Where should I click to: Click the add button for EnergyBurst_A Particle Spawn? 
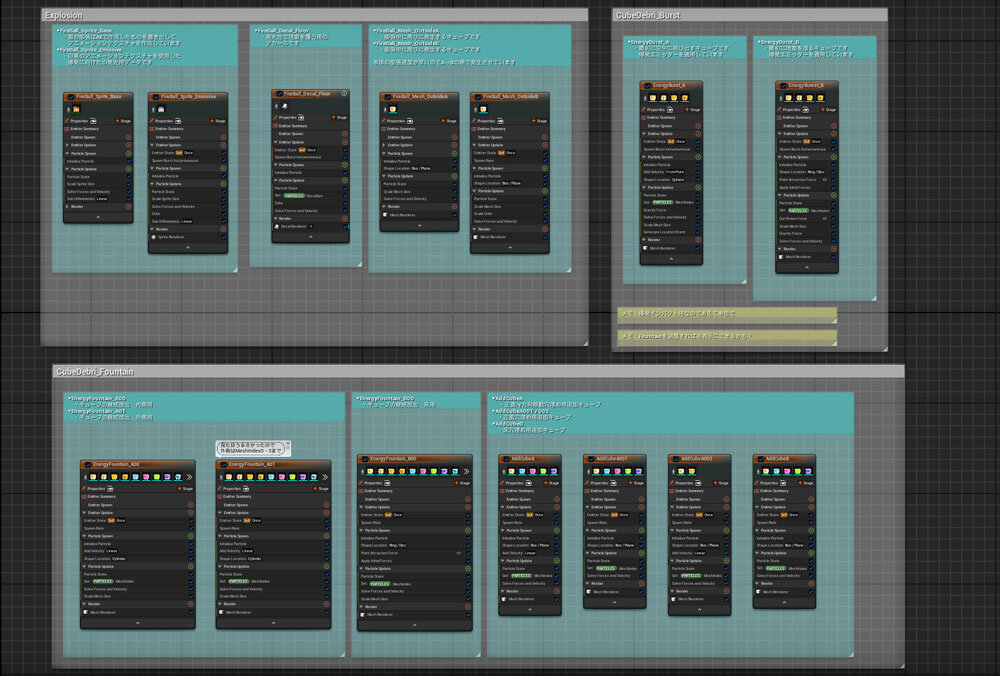[697, 156]
